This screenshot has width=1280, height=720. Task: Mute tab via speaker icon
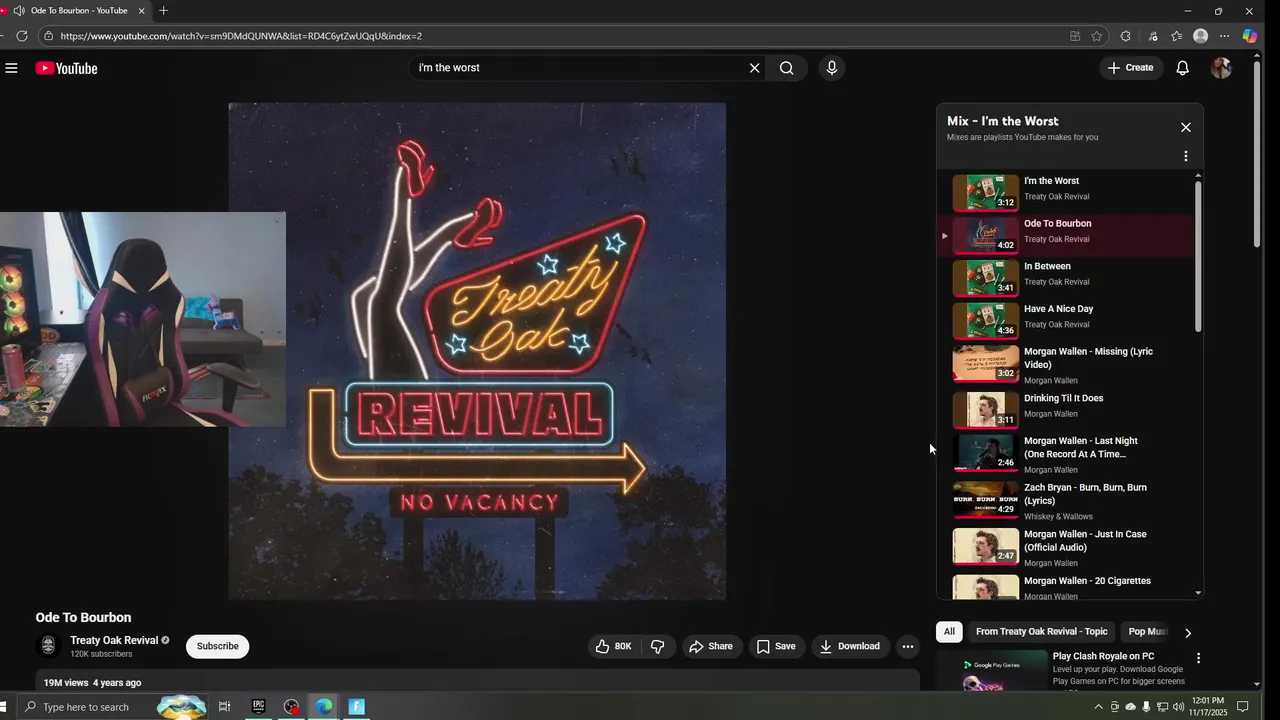[x=19, y=11]
